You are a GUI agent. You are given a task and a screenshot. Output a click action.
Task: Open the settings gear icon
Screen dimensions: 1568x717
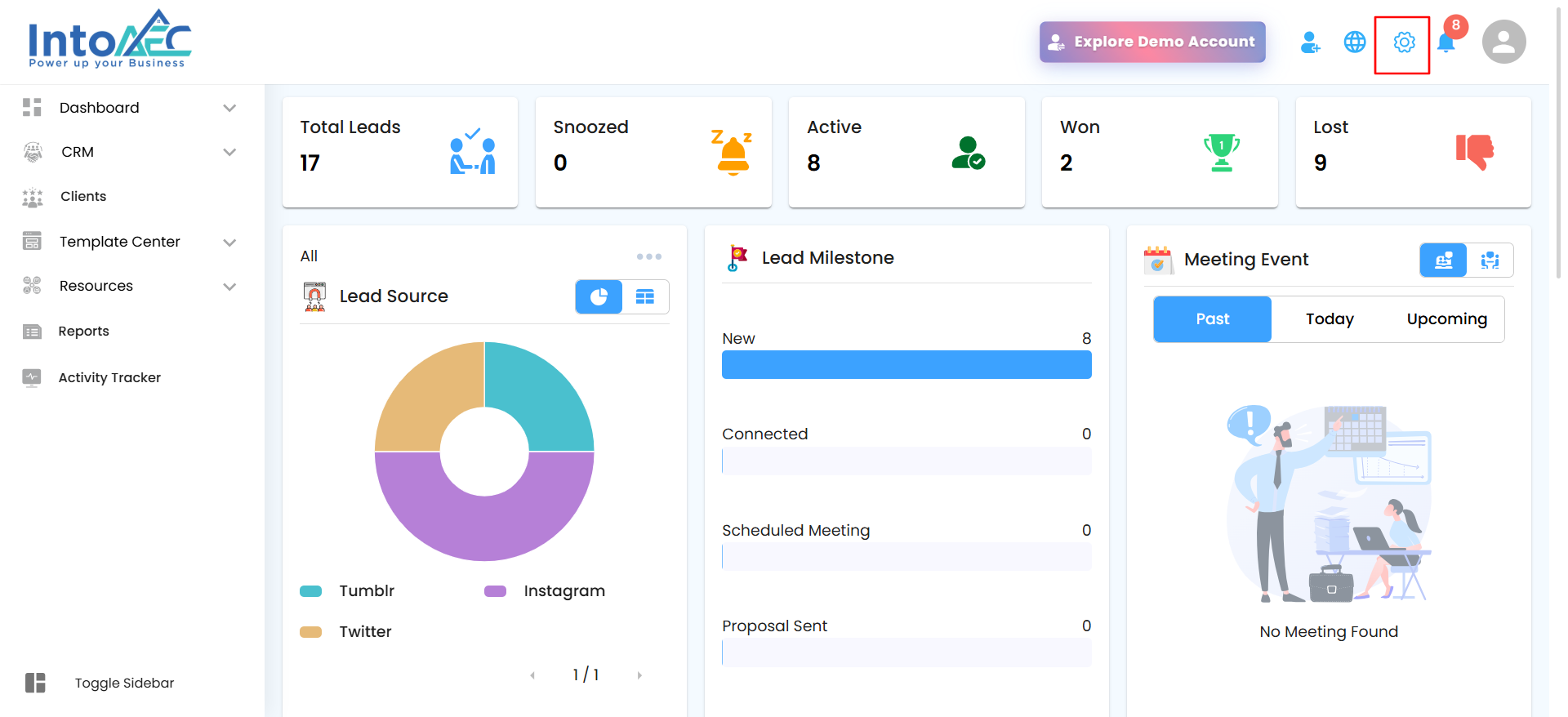tap(1403, 42)
